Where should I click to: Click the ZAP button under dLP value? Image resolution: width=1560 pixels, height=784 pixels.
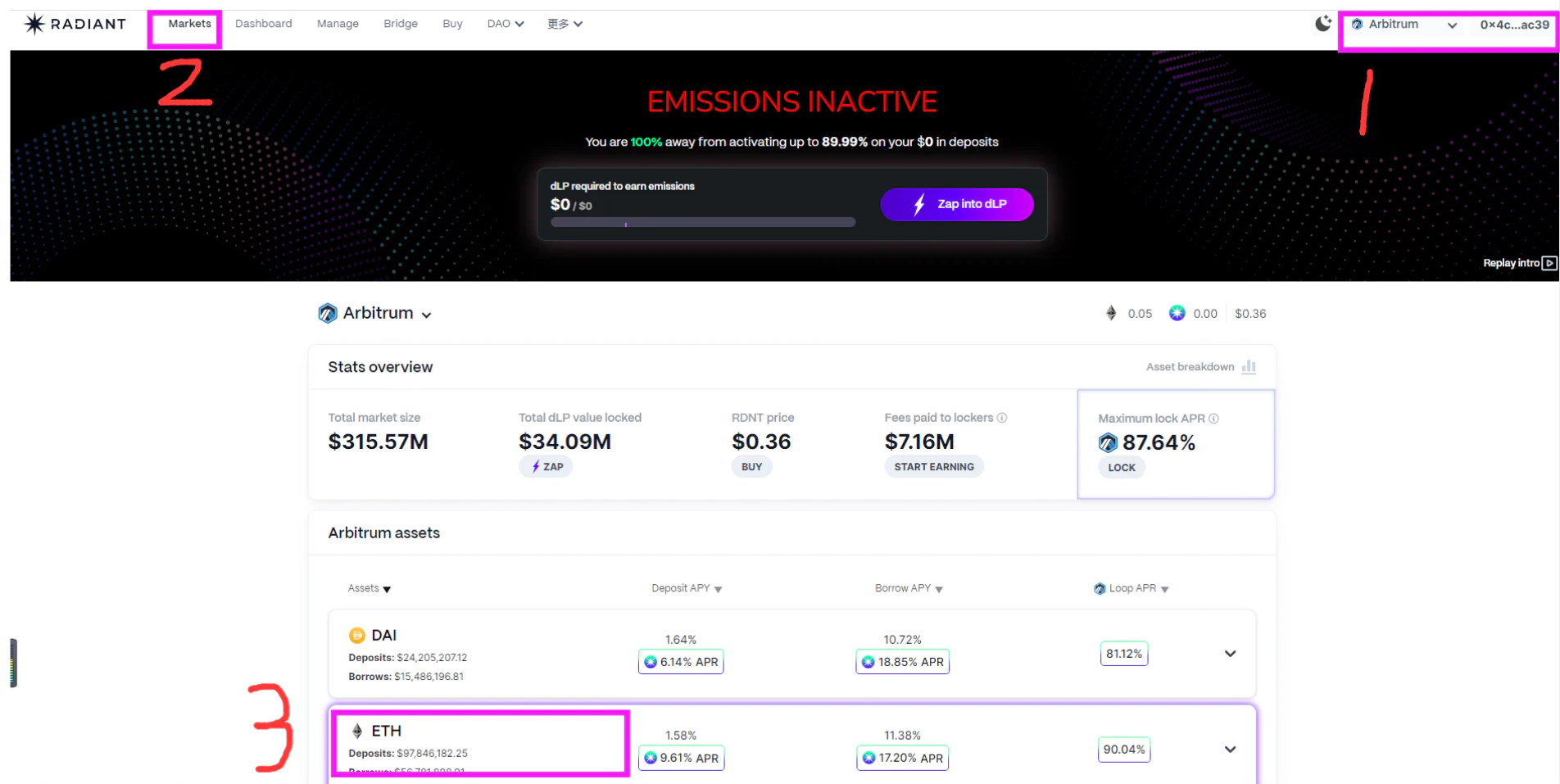(546, 467)
